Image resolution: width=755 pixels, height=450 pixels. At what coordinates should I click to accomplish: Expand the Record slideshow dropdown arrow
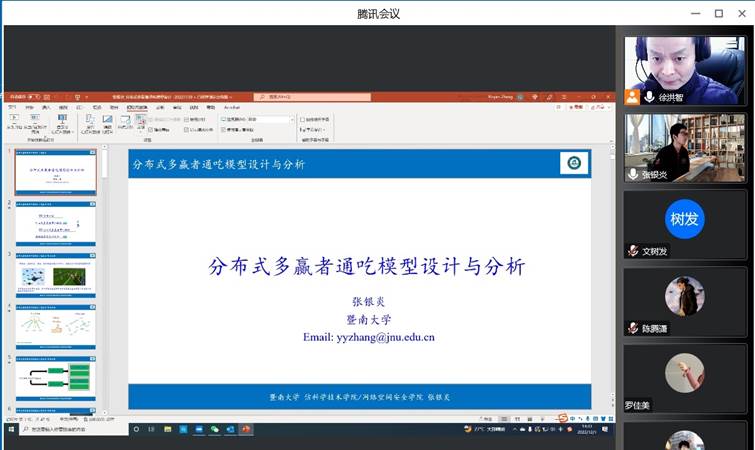click(x=141, y=130)
